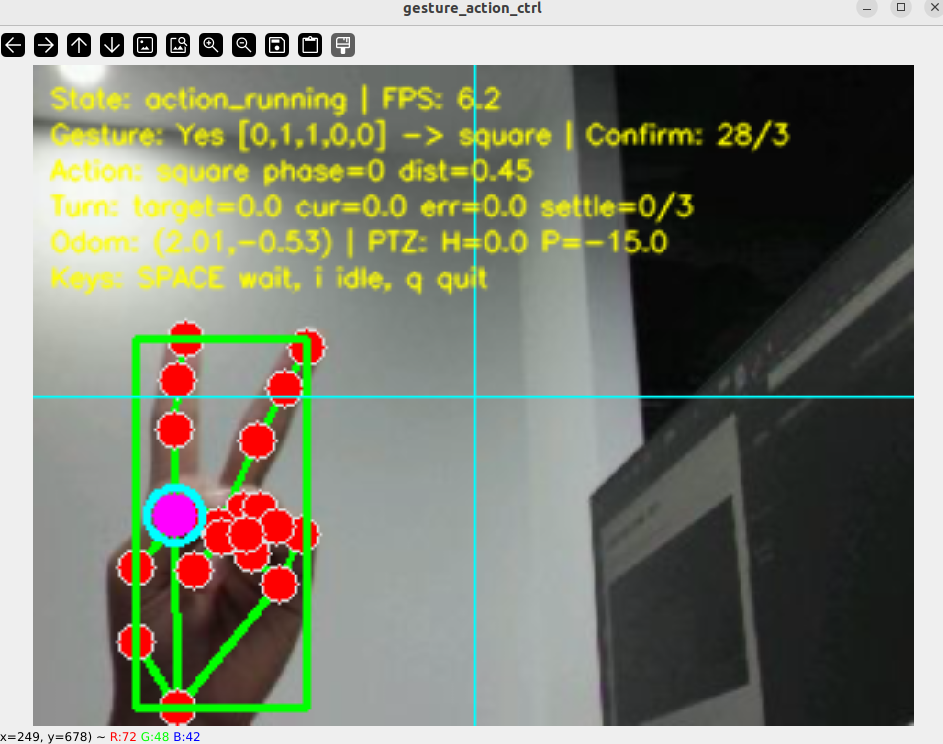Reset zoom to original image size

(x=145, y=45)
